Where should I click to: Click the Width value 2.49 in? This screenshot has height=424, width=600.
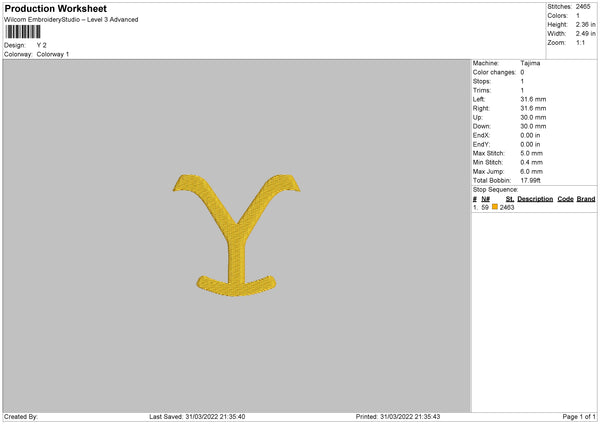pyautogui.click(x=585, y=34)
